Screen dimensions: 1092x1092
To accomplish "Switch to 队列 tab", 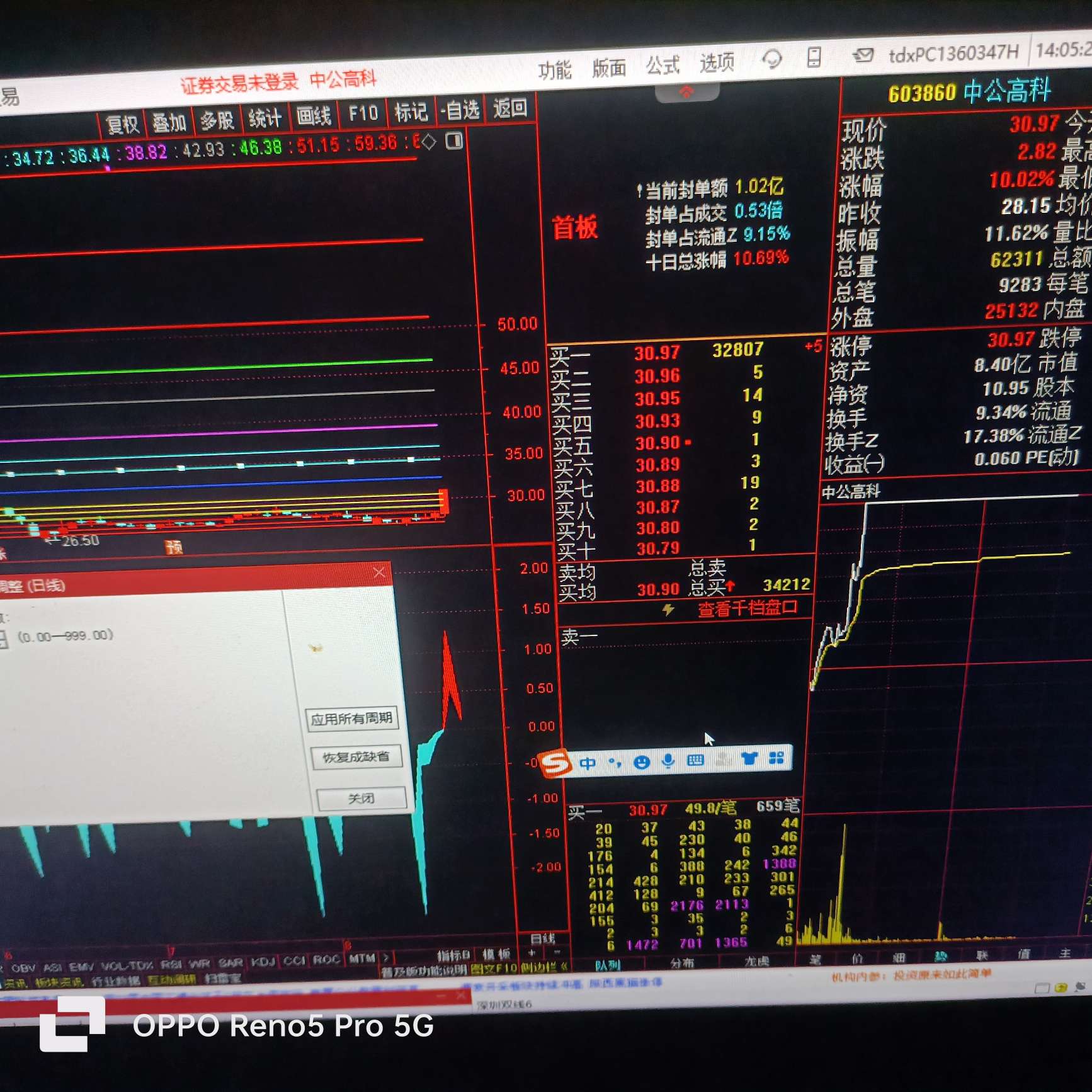I will 608,965.
